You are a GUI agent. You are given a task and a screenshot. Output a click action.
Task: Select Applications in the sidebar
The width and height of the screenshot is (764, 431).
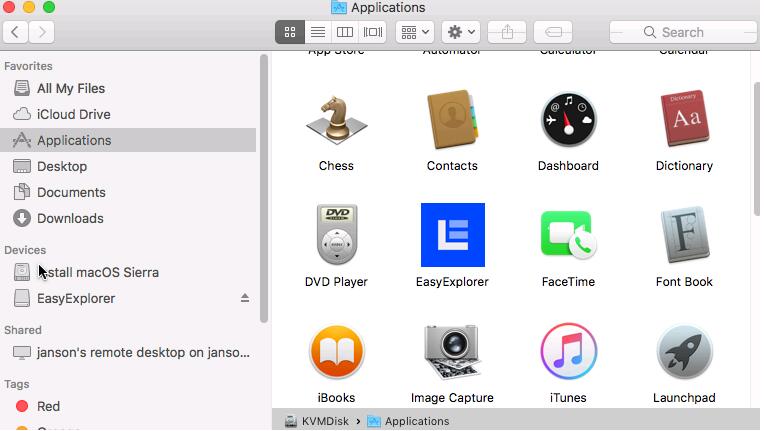pos(128,140)
